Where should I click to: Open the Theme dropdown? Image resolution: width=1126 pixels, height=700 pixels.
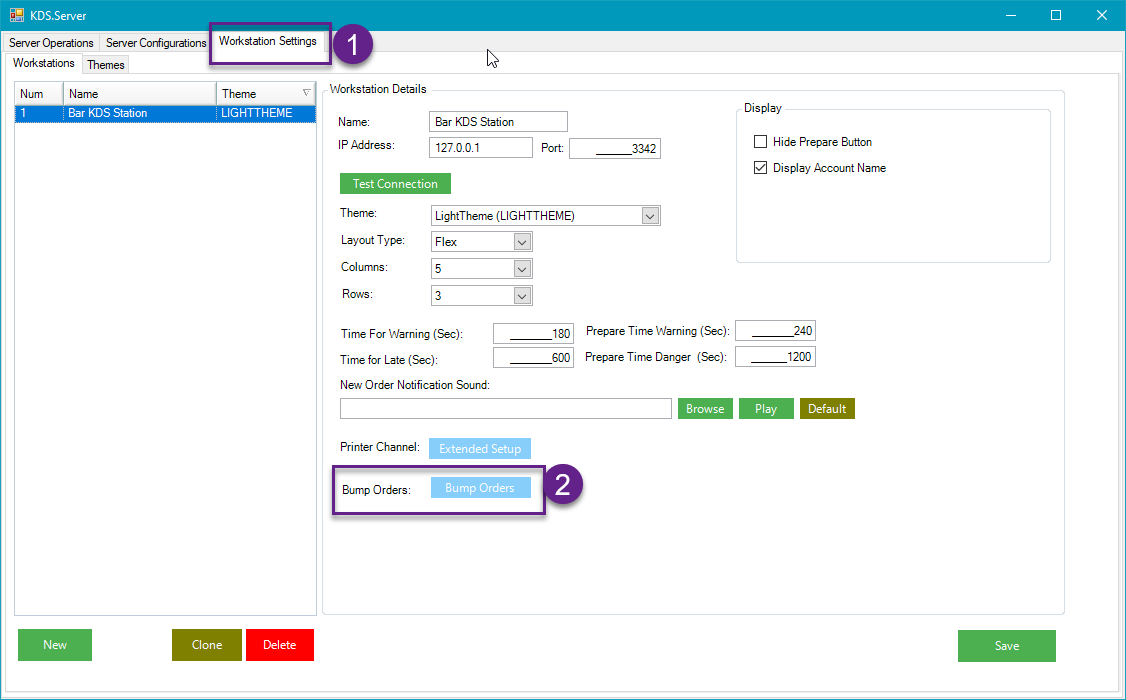coord(650,216)
